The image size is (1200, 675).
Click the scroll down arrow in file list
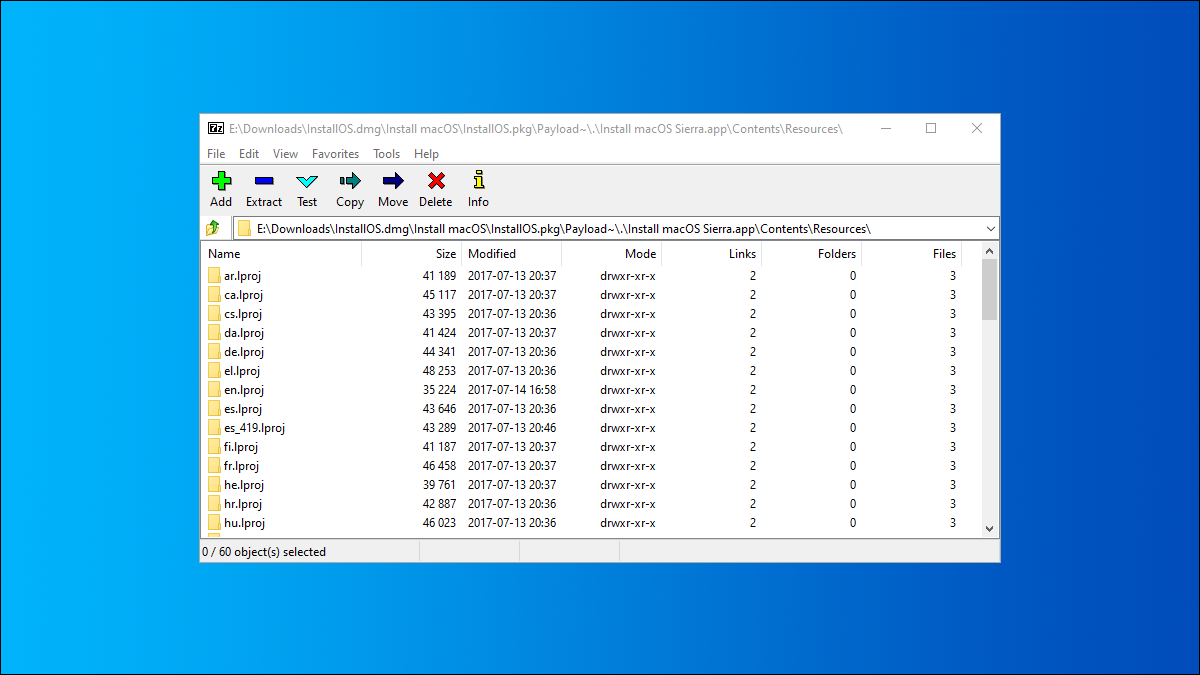point(989,528)
